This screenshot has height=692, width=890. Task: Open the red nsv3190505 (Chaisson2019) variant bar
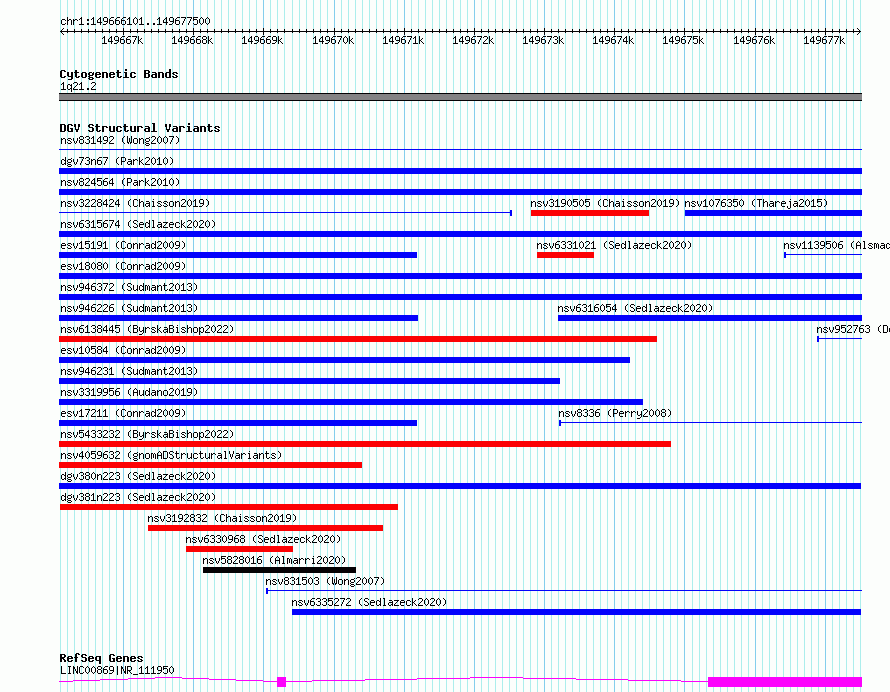point(590,213)
